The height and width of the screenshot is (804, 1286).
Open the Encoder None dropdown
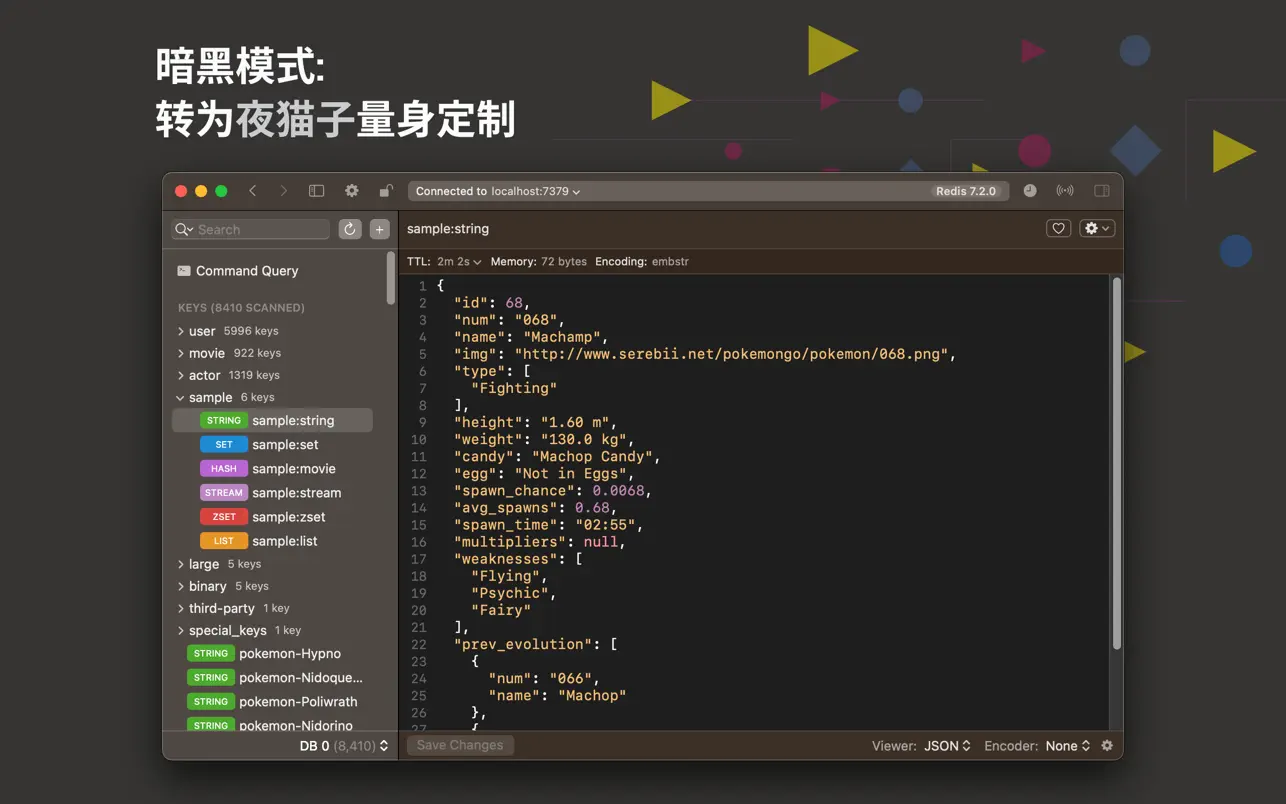1068,745
